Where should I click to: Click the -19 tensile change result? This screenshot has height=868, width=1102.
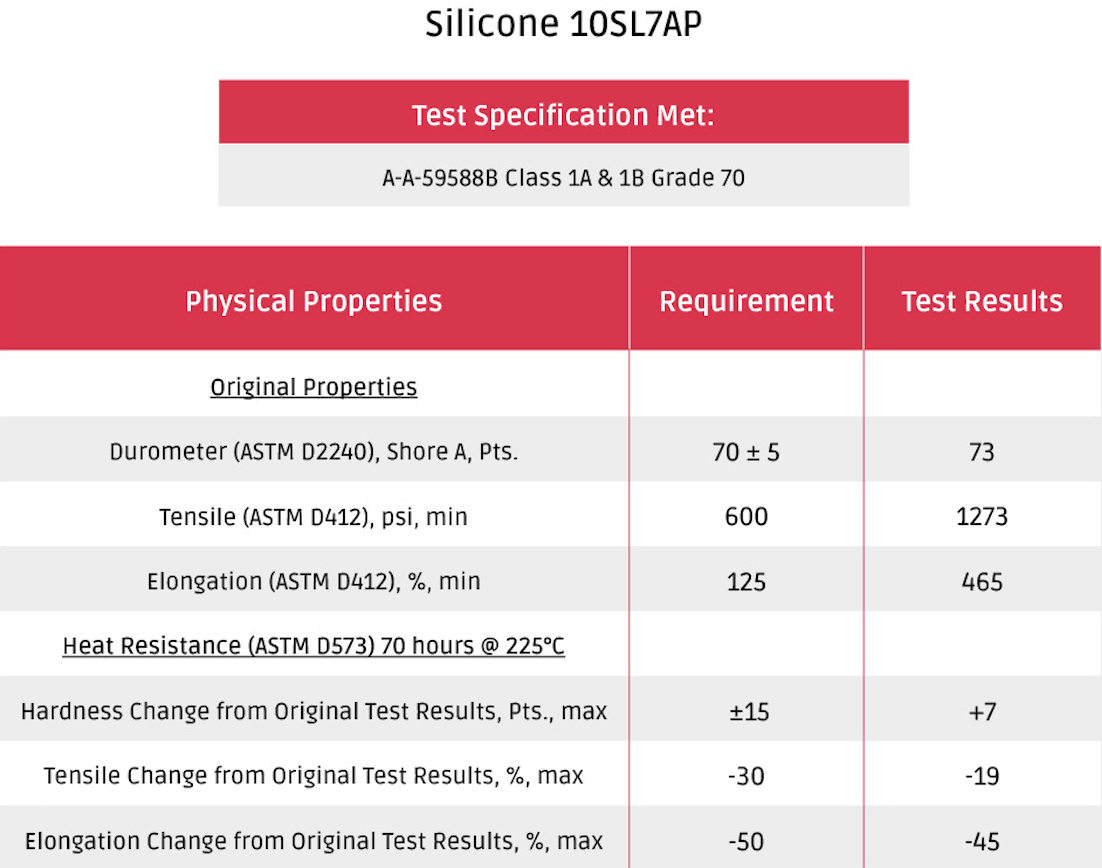(x=981, y=775)
